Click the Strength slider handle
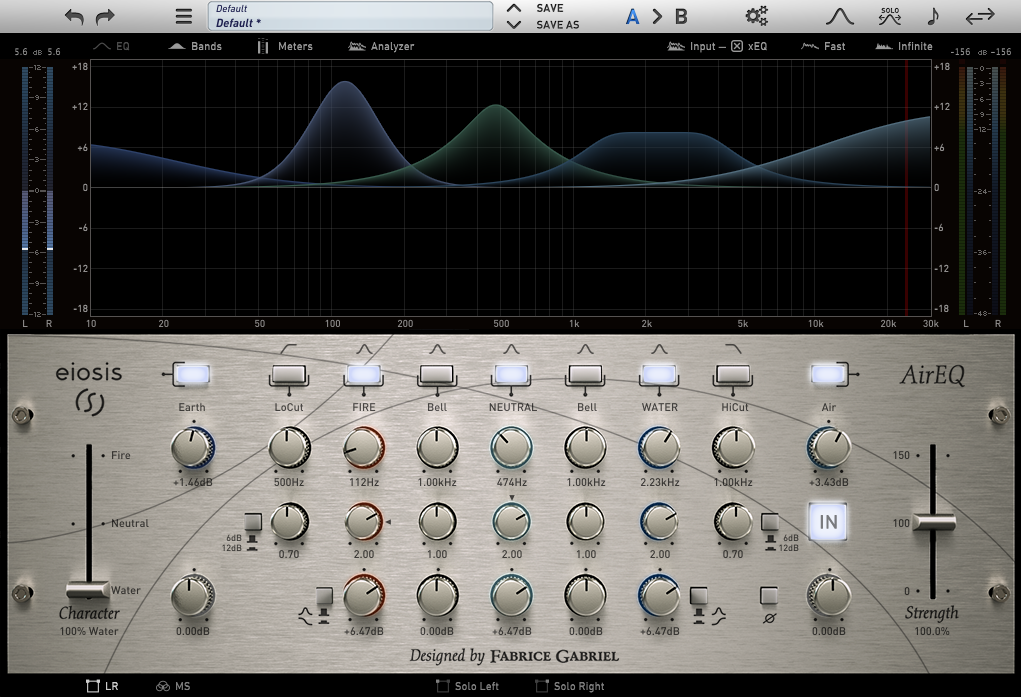 933,522
